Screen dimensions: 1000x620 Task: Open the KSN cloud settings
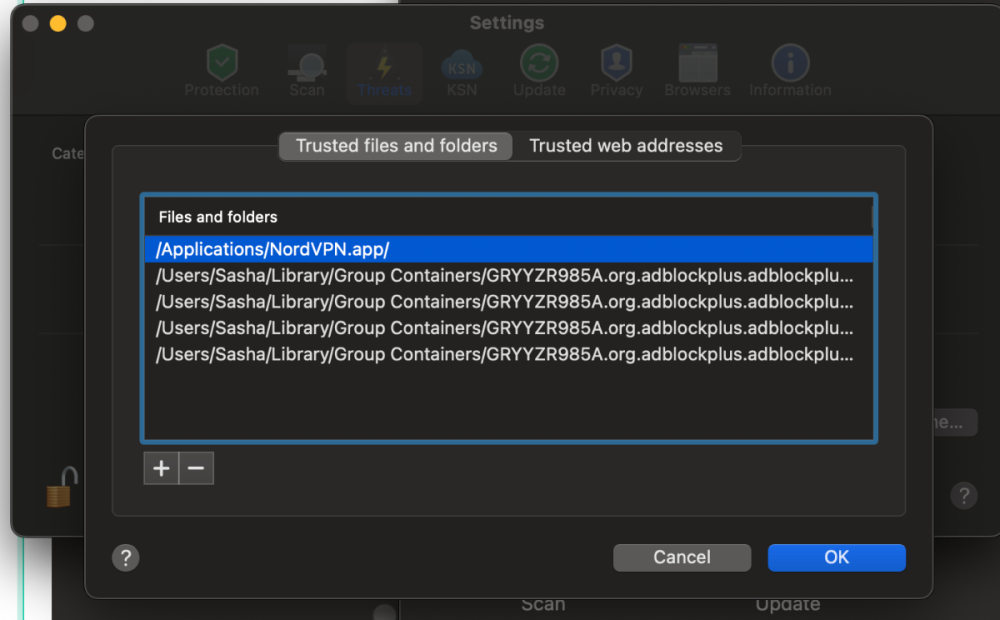coord(462,71)
